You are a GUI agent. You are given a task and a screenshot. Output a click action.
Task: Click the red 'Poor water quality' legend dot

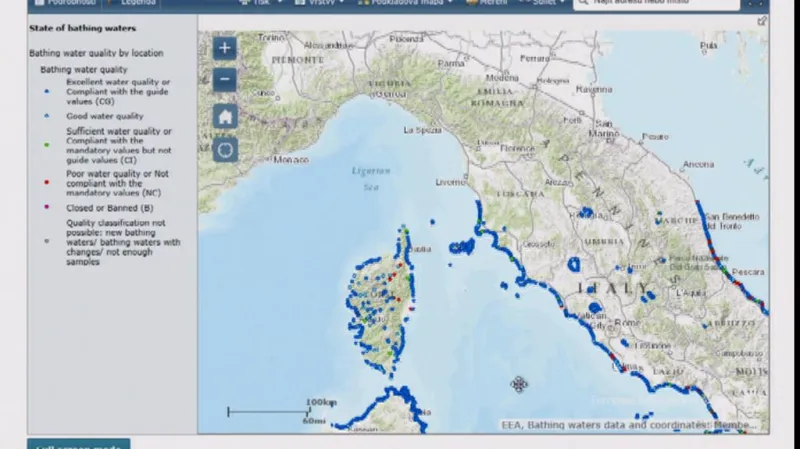coord(46,182)
